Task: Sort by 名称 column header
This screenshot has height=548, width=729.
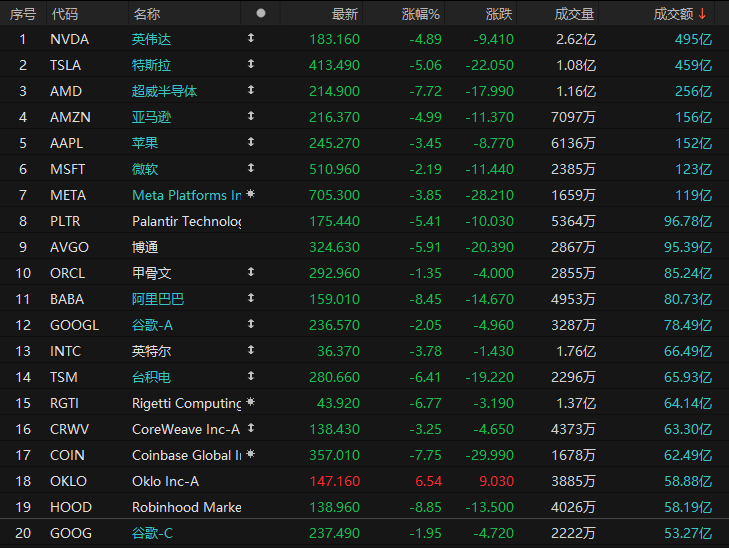Action: click(x=147, y=14)
